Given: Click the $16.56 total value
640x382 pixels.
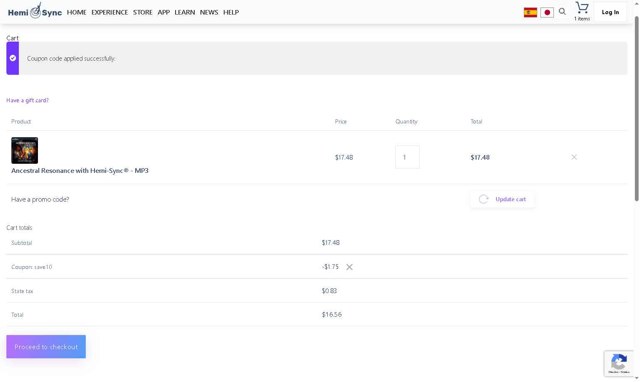Looking at the screenshot, I should click(331, 314).
